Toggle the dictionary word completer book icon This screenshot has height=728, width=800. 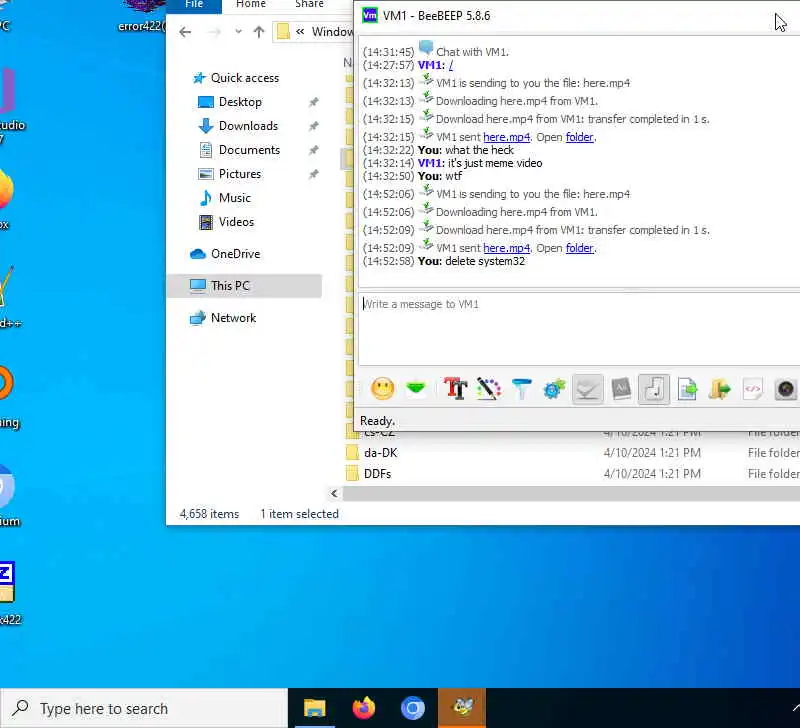621,389
